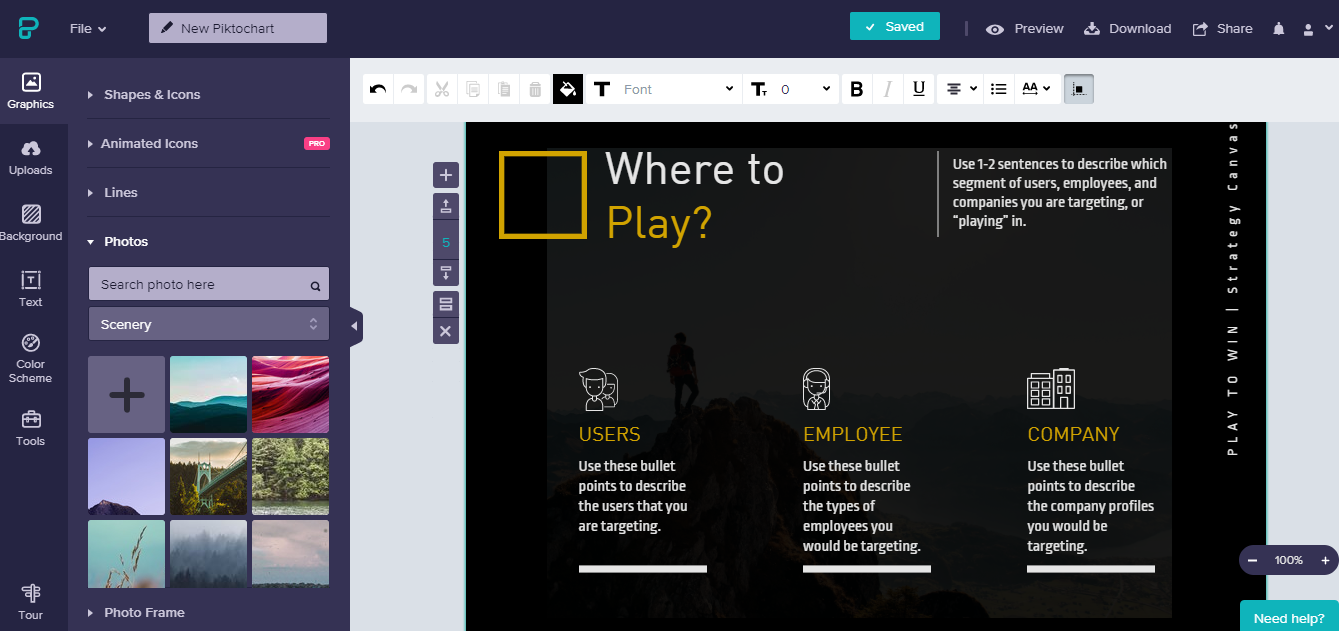This screenshot has height=631, width=1339.
Task: Add a new block with plus button
Action: (446, 175)
